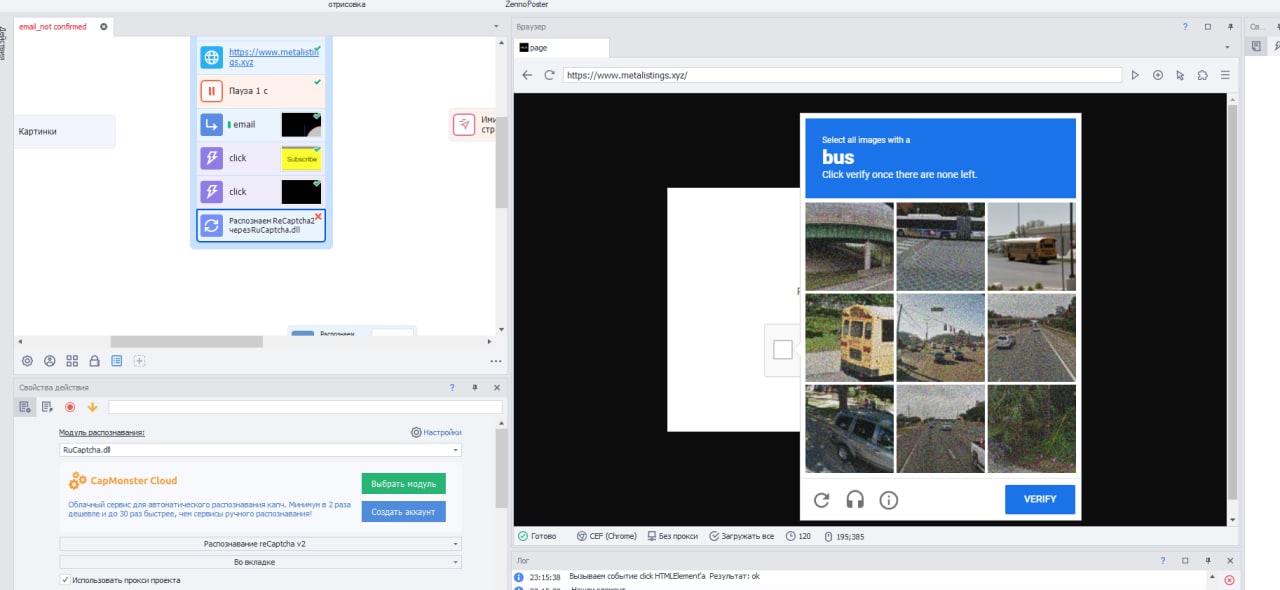Click the green Выбрать модуль button
Viewport: 1280px width, 590px height.
(403, 484)
